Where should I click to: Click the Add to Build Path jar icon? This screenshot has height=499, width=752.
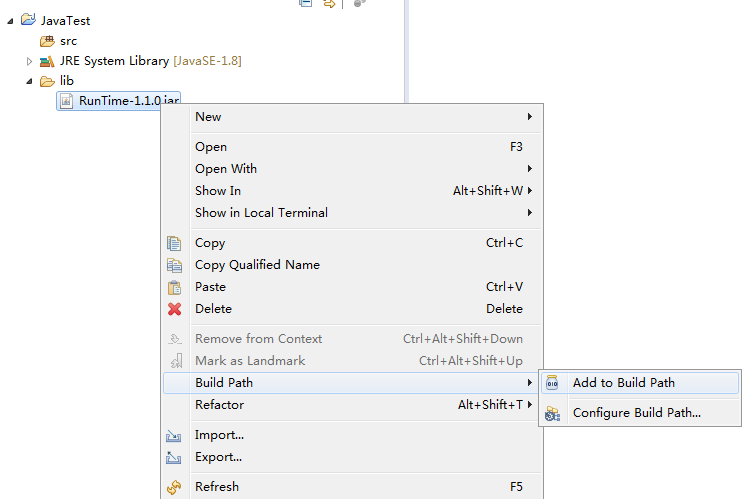click(x=552, y=383)
